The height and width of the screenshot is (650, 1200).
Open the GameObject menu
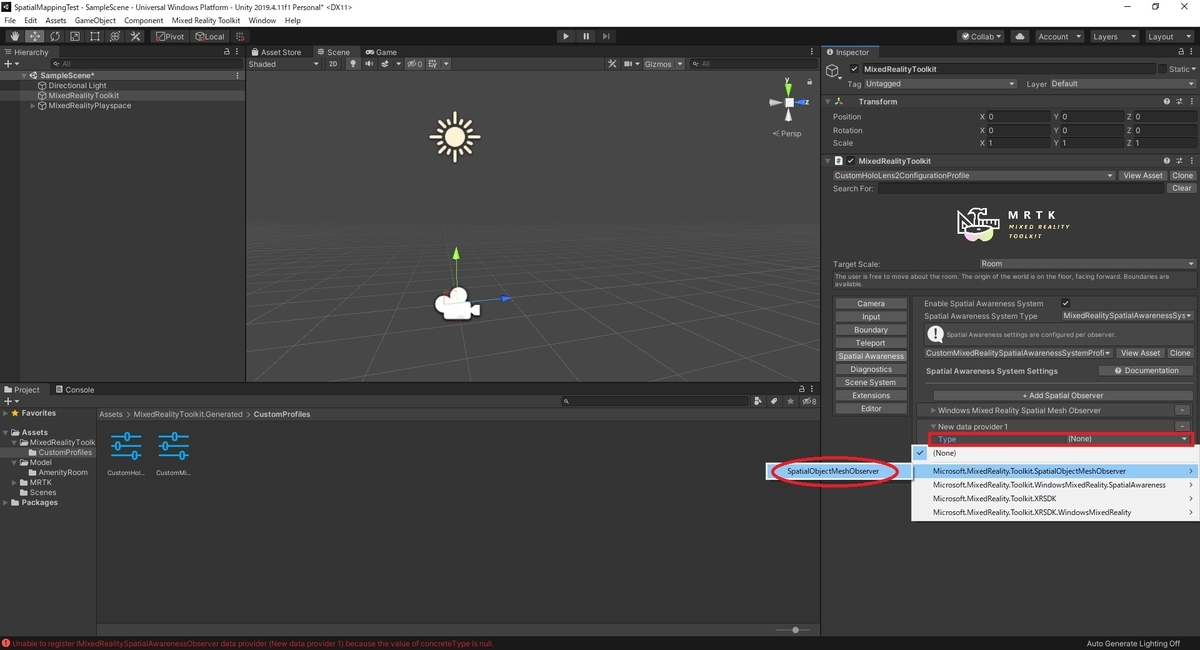tap(95, 20)
